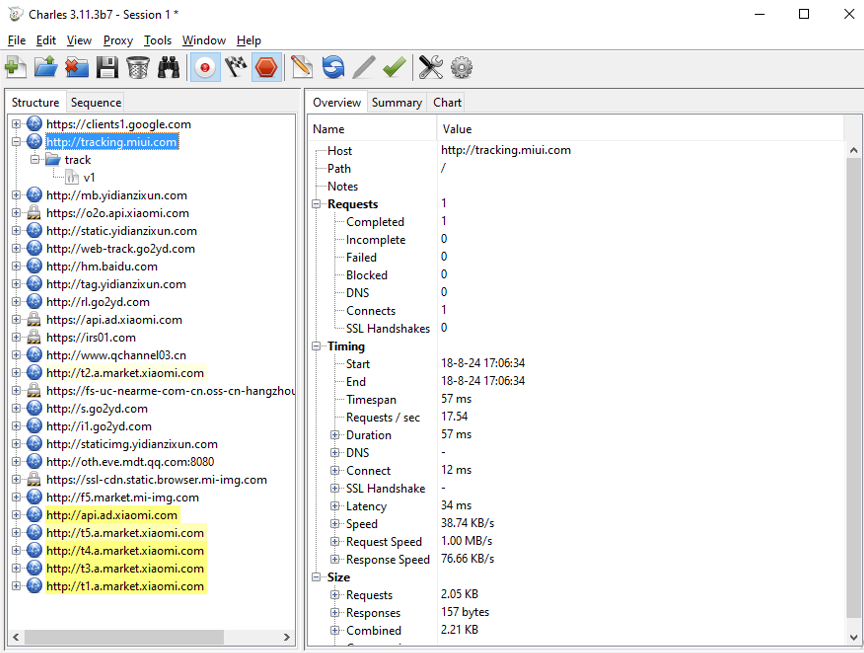Screen dimensions: 864x653
Task: Collapse the http://tracking.miui.com node
Action: 16,142
